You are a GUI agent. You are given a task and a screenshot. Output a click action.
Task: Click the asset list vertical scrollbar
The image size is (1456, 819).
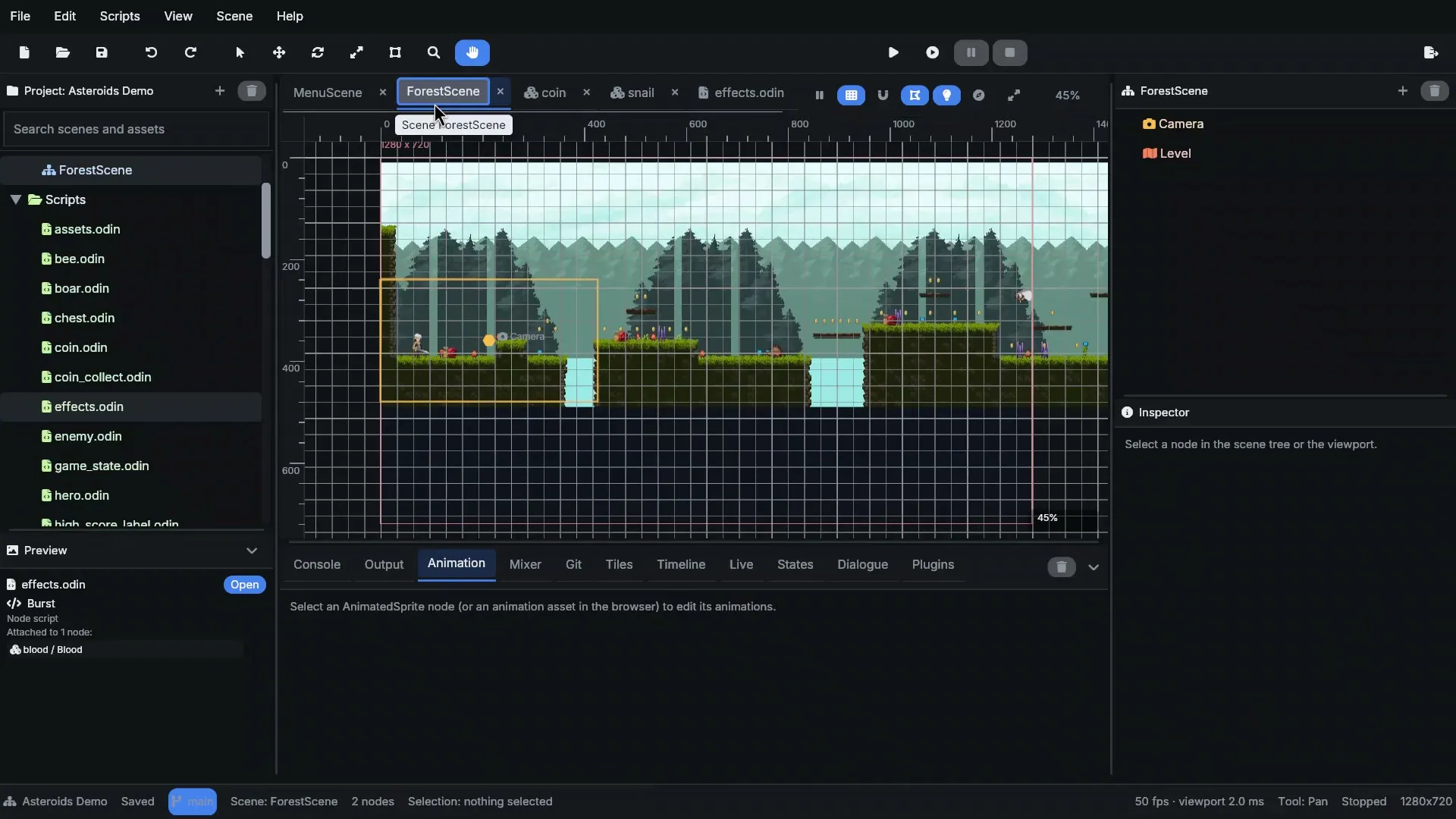pos(266,221)
